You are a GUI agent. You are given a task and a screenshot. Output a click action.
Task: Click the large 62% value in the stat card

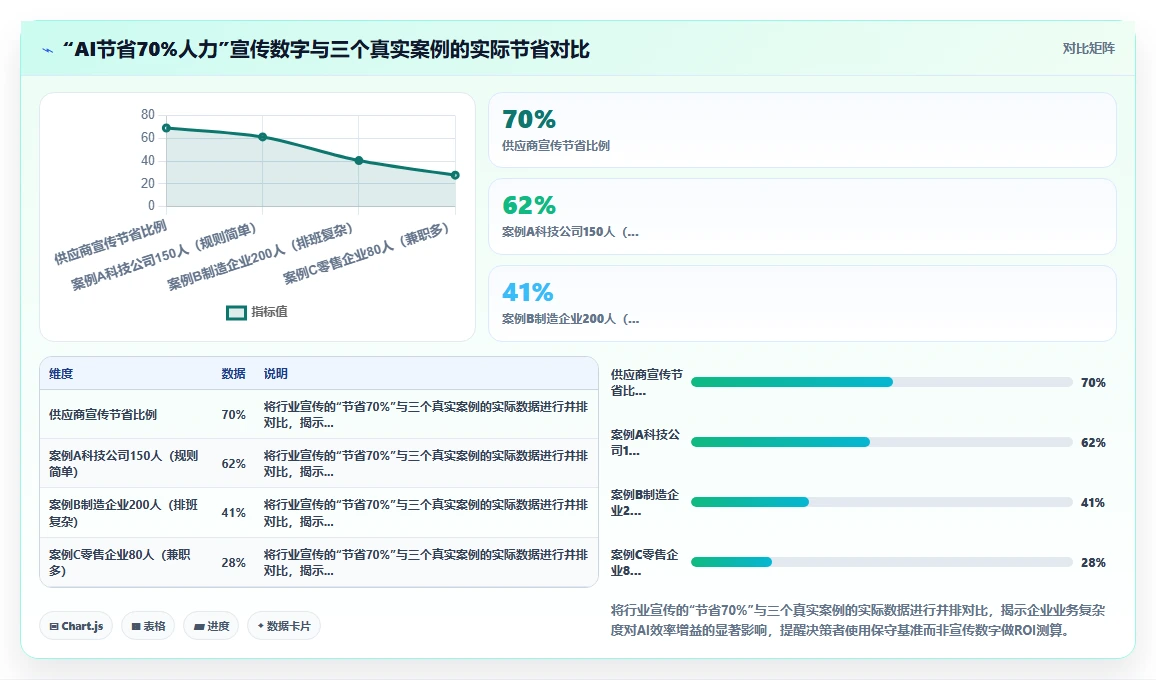529,205
